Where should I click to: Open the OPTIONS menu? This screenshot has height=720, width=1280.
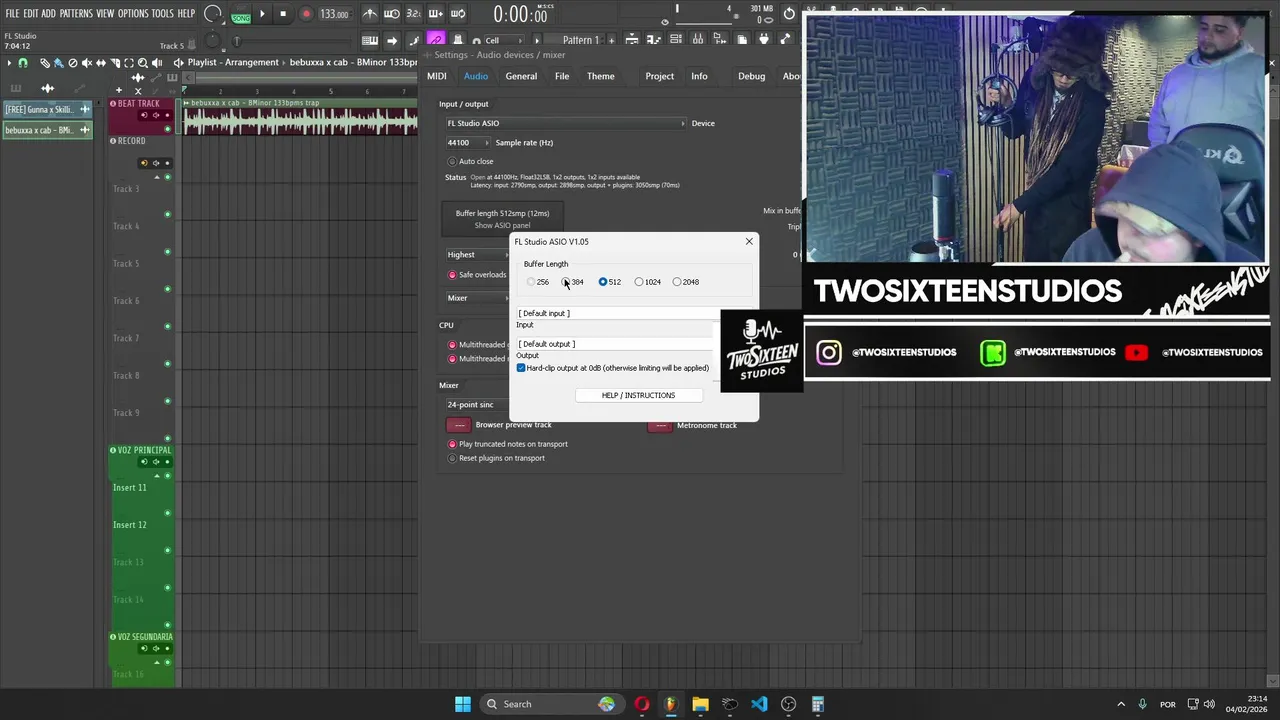[x=133, y=14]
